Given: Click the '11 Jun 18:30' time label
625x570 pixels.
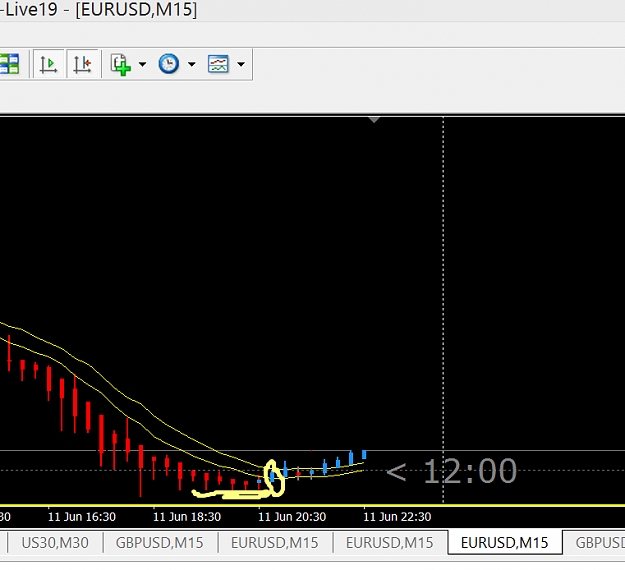Looking at the screenshot, I should tap(187, 517).
